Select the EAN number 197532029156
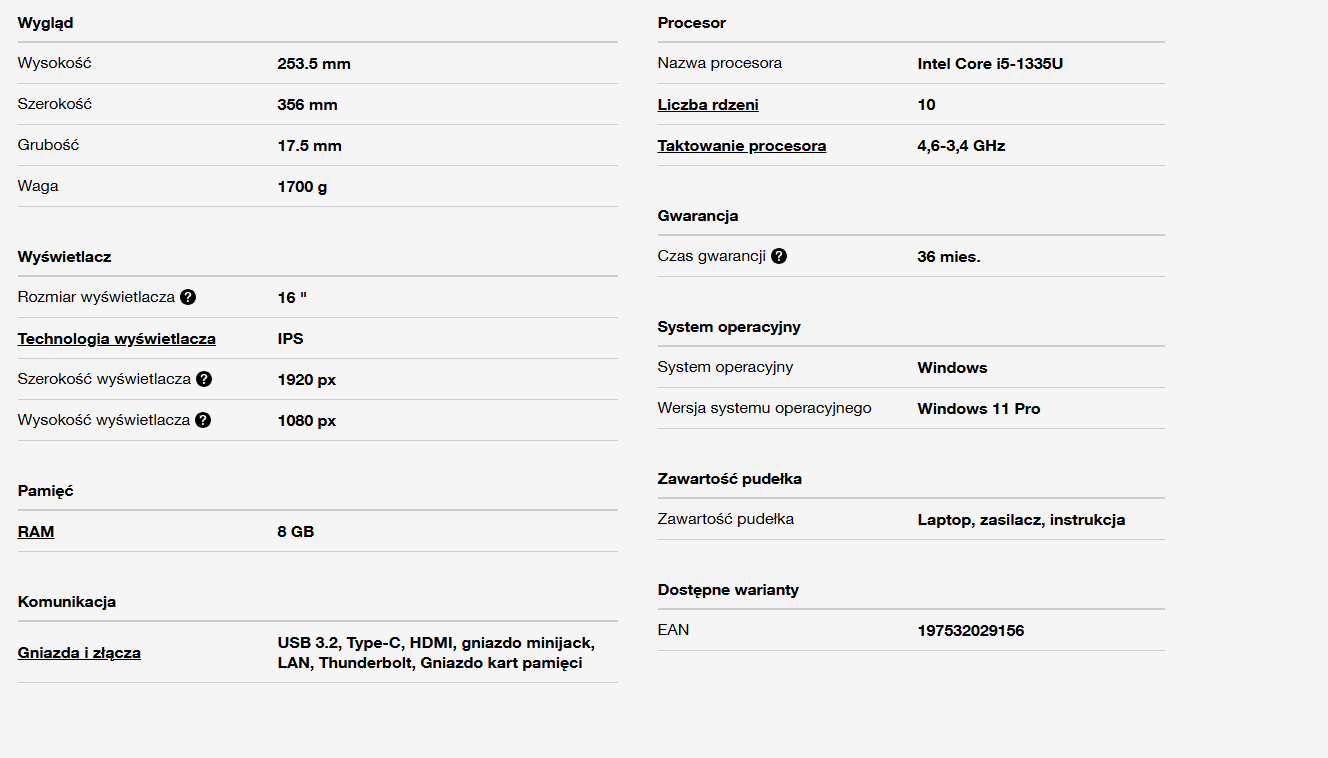 pos(971,631)
